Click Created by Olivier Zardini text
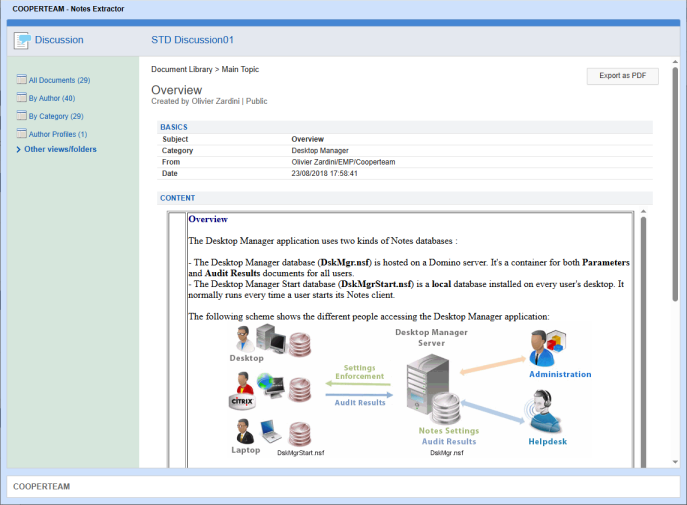Screen dimensions: 687x505 point(195,101)
